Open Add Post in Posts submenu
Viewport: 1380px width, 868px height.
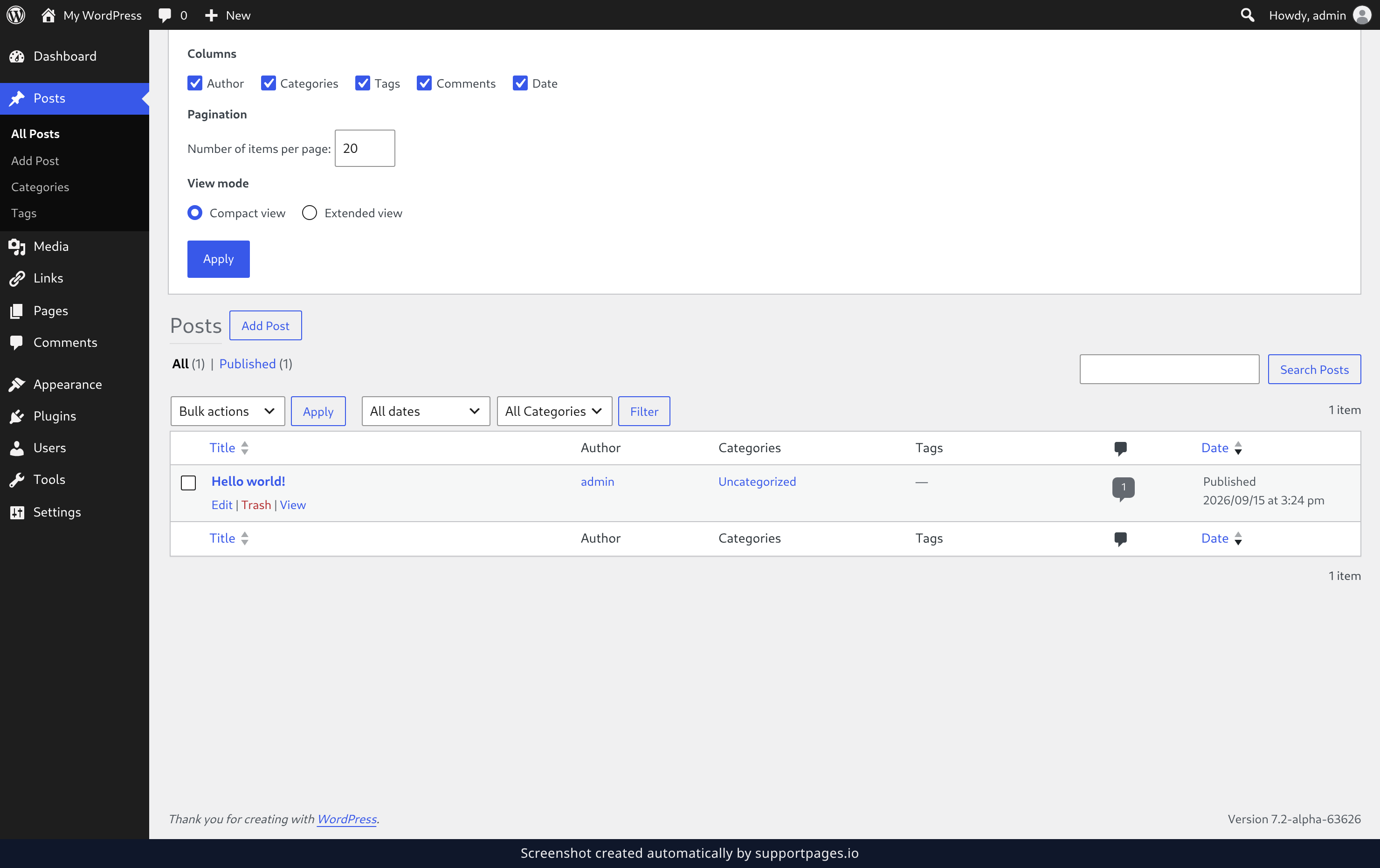point(35,161)
